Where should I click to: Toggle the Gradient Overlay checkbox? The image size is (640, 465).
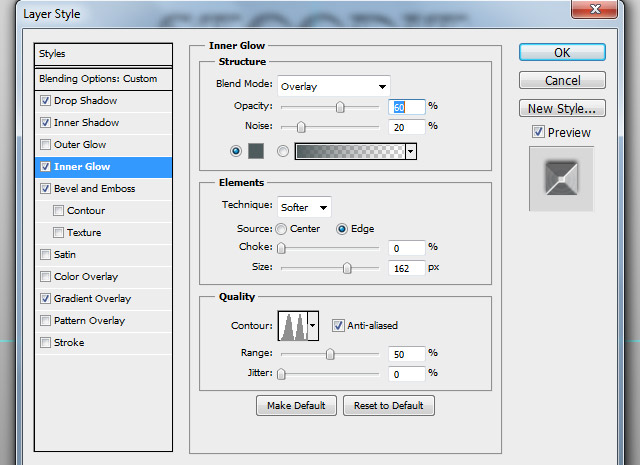coord(45,299)
